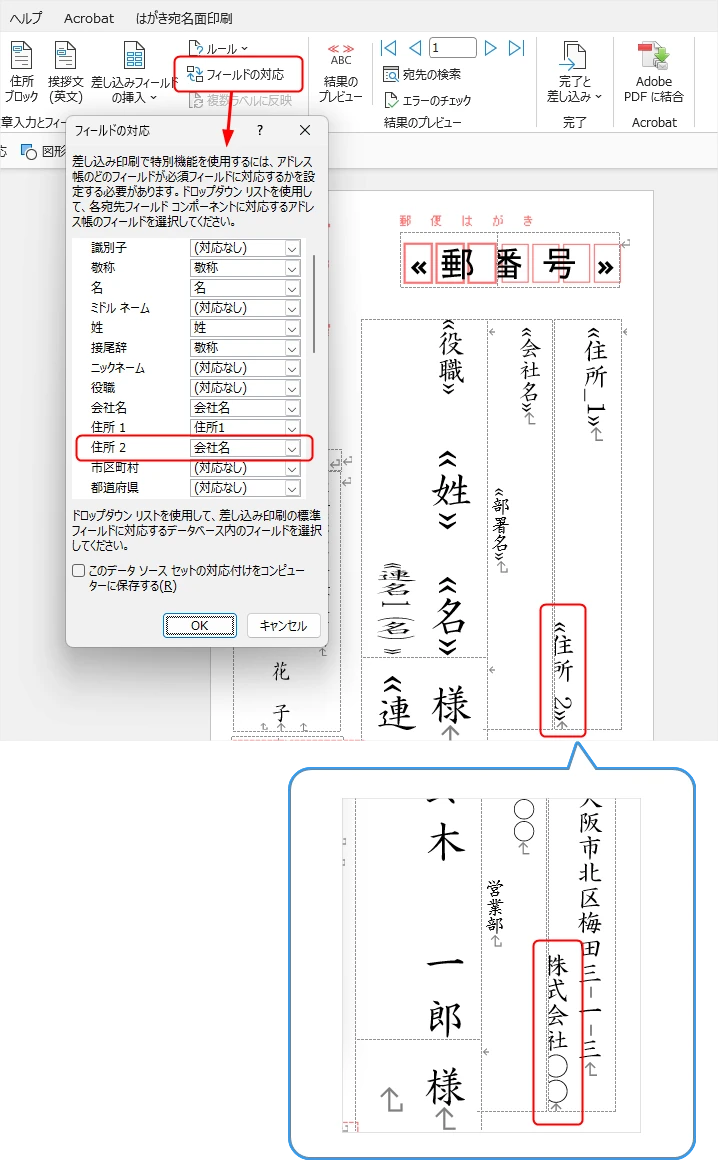Screen dimensions: 718x1164
Task: Click the dialog help question mark
Action: [259, 130]
